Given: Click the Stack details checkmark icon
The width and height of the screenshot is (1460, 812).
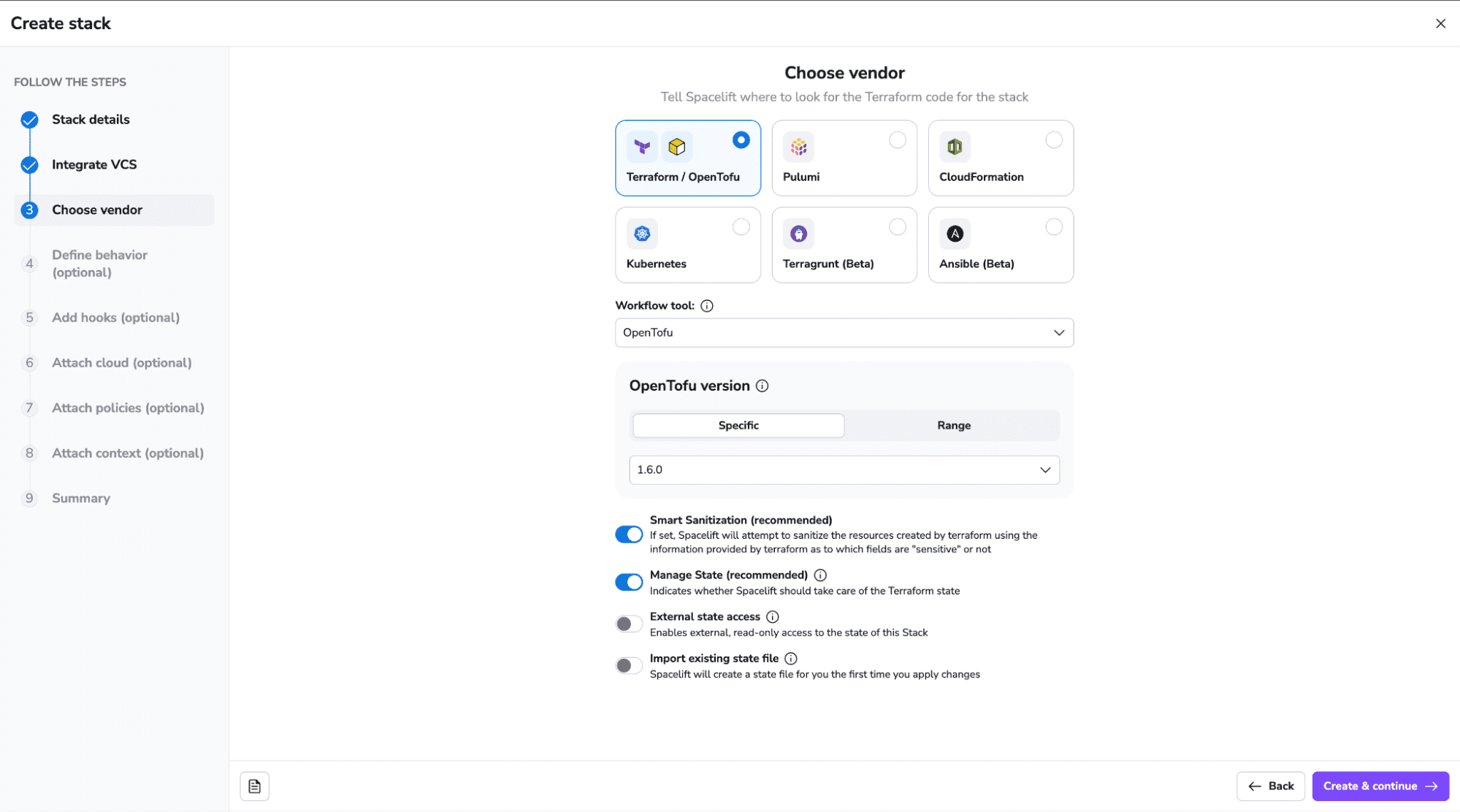Looking at the screenshot, I should [x=29, y=120].
